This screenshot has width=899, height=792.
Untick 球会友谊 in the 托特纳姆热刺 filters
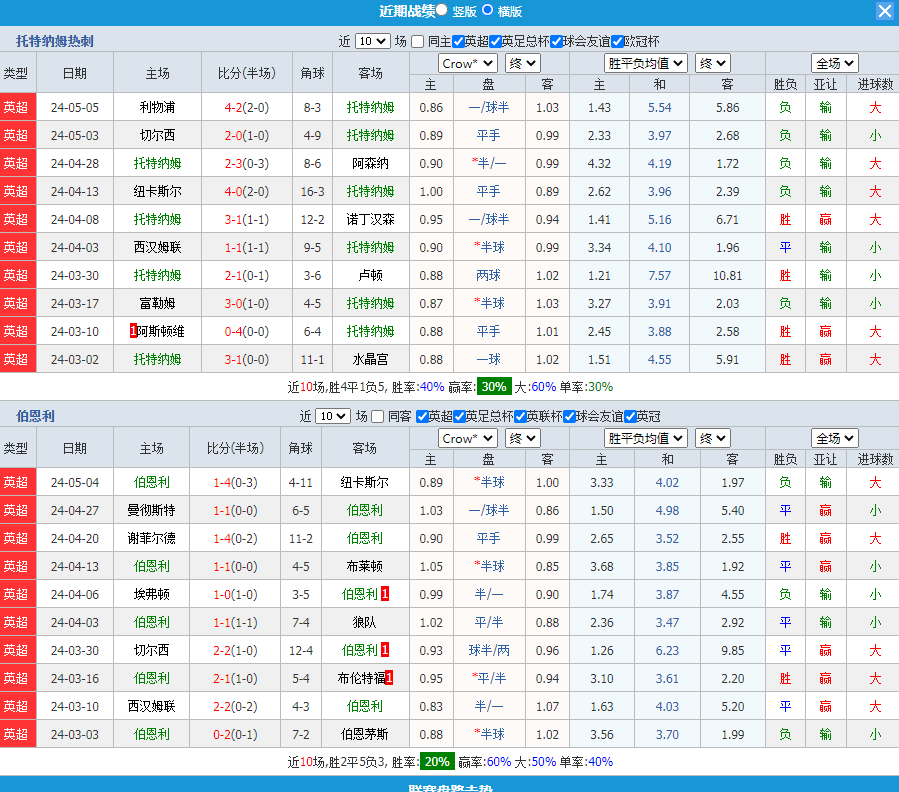pos(556,41)
